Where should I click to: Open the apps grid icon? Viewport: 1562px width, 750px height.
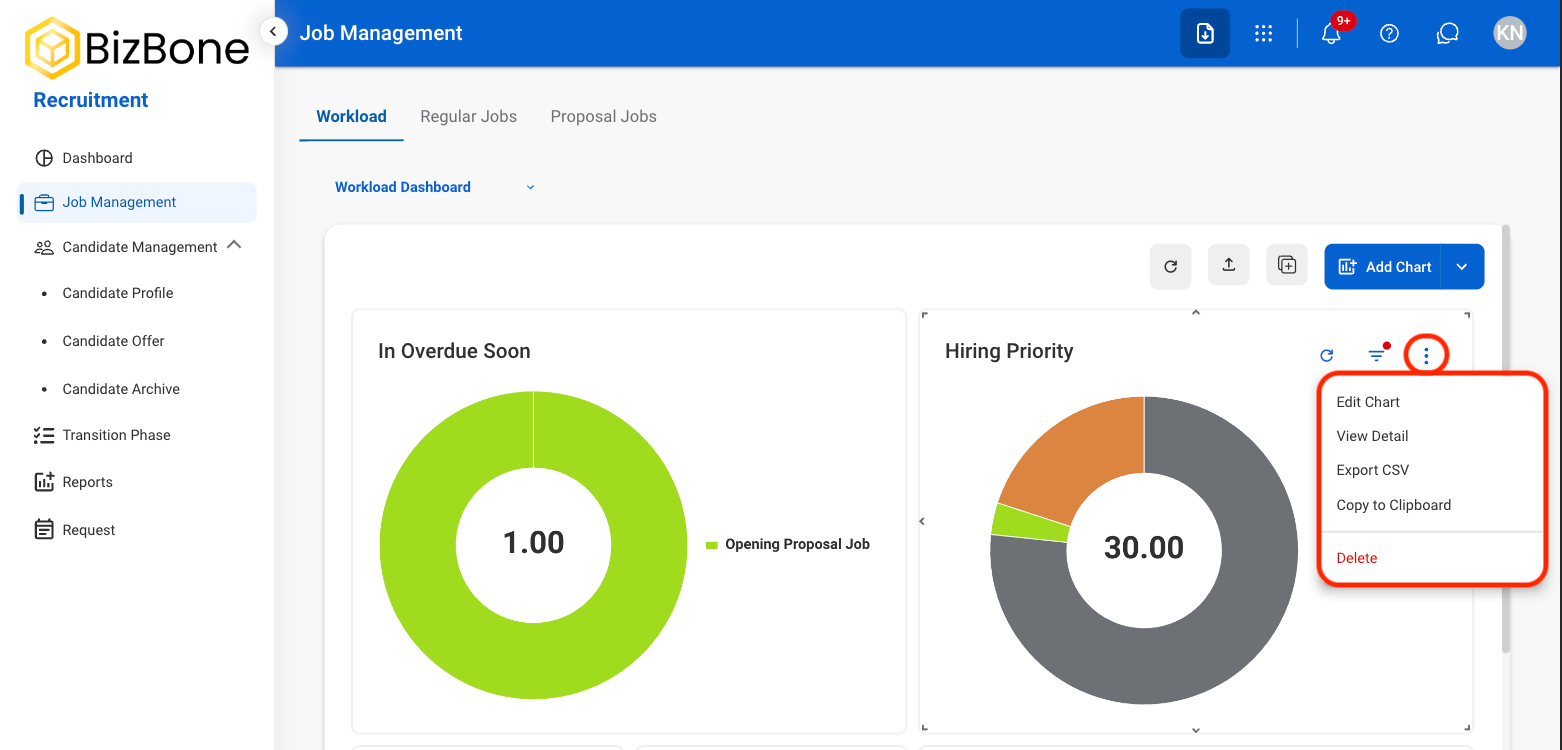click(x=1263, y=33)
